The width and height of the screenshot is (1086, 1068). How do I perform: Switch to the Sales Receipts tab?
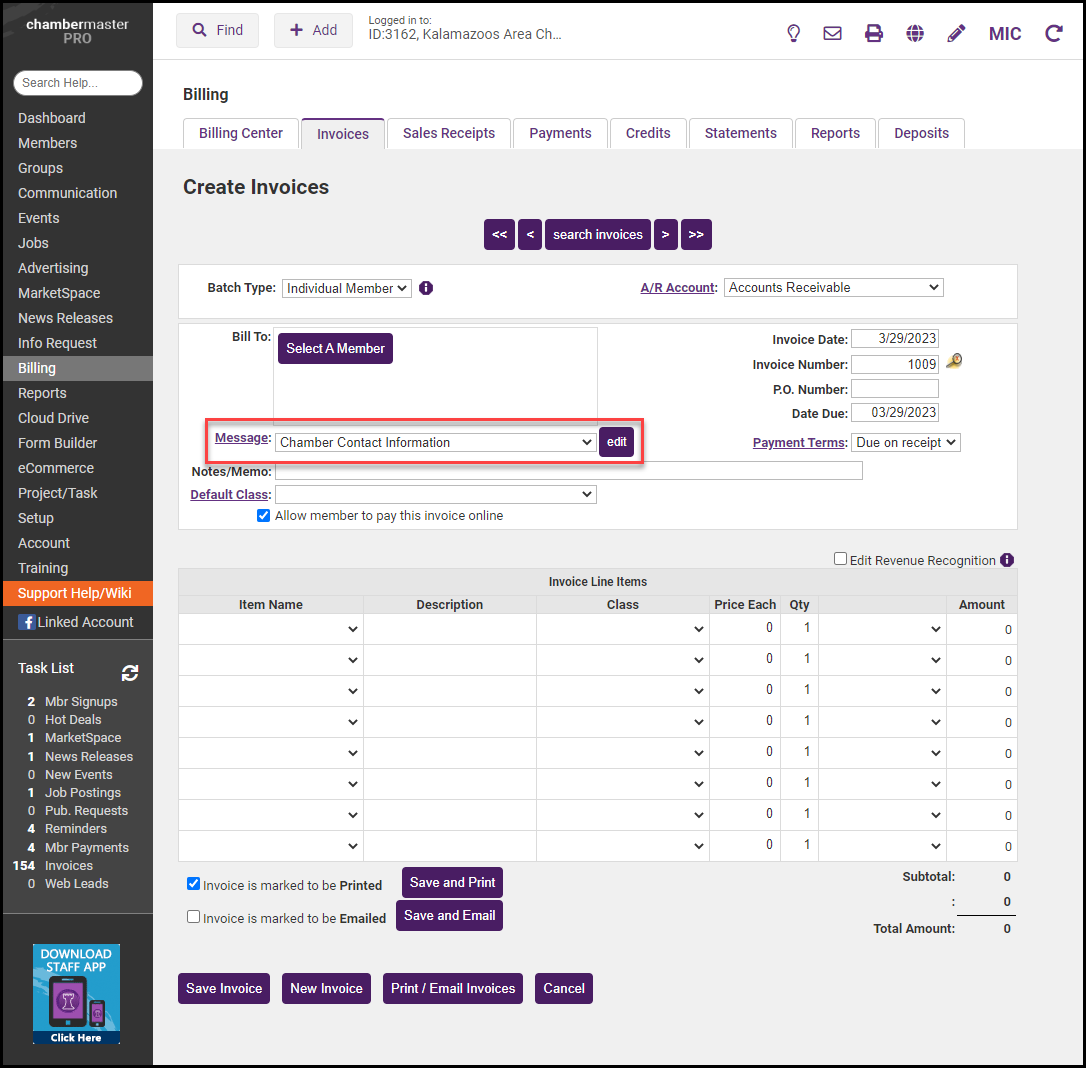(448, 133)
